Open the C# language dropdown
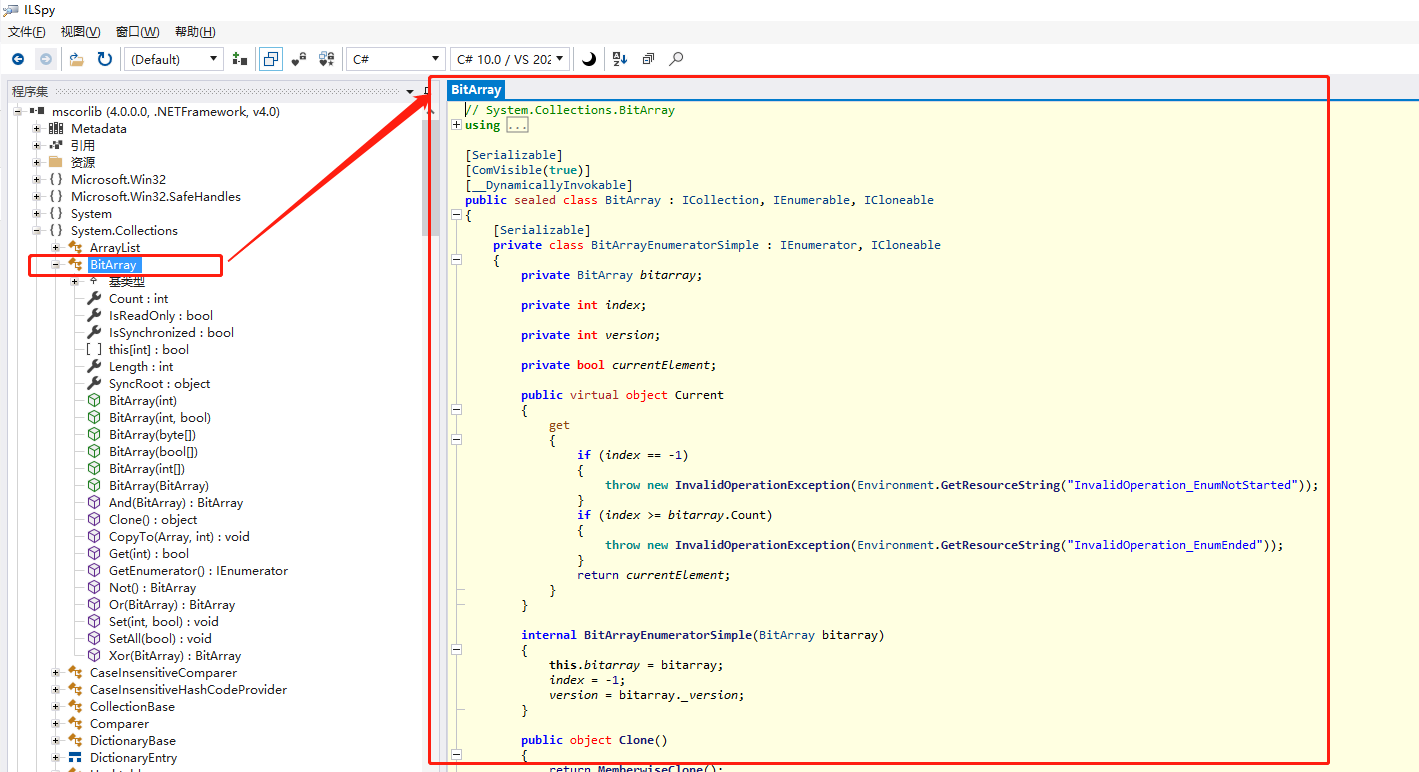1419x772 pixels. pyautogui.click(x=395, y=59)
